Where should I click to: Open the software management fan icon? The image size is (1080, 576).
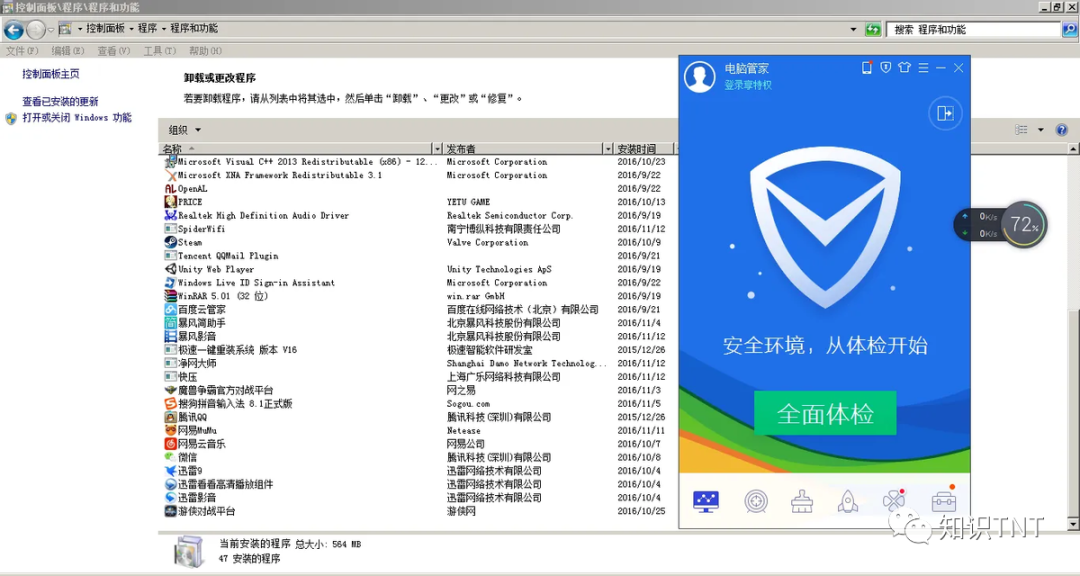click(894, 501)
